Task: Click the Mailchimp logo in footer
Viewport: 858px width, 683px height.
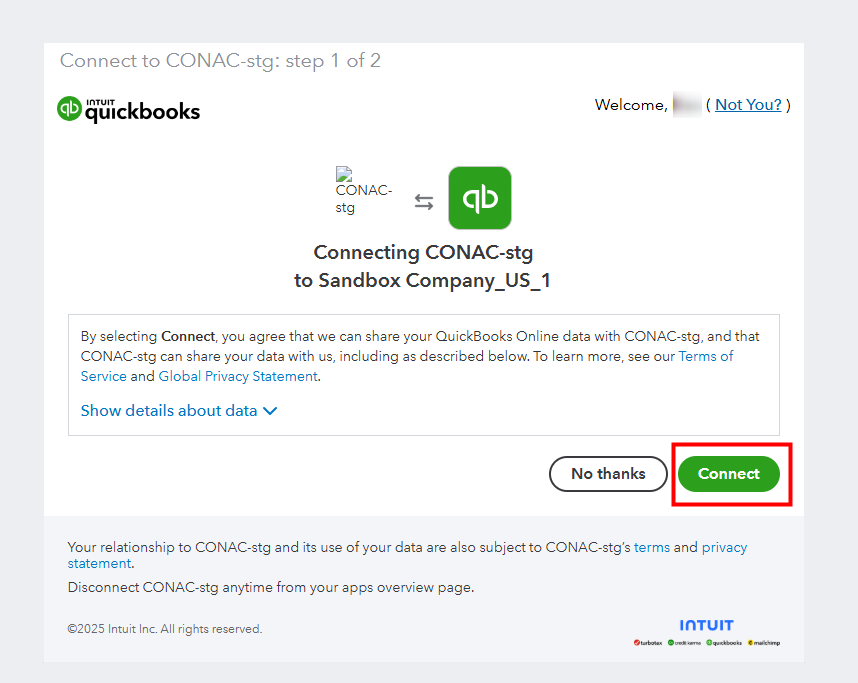Action: coord(763,642)
